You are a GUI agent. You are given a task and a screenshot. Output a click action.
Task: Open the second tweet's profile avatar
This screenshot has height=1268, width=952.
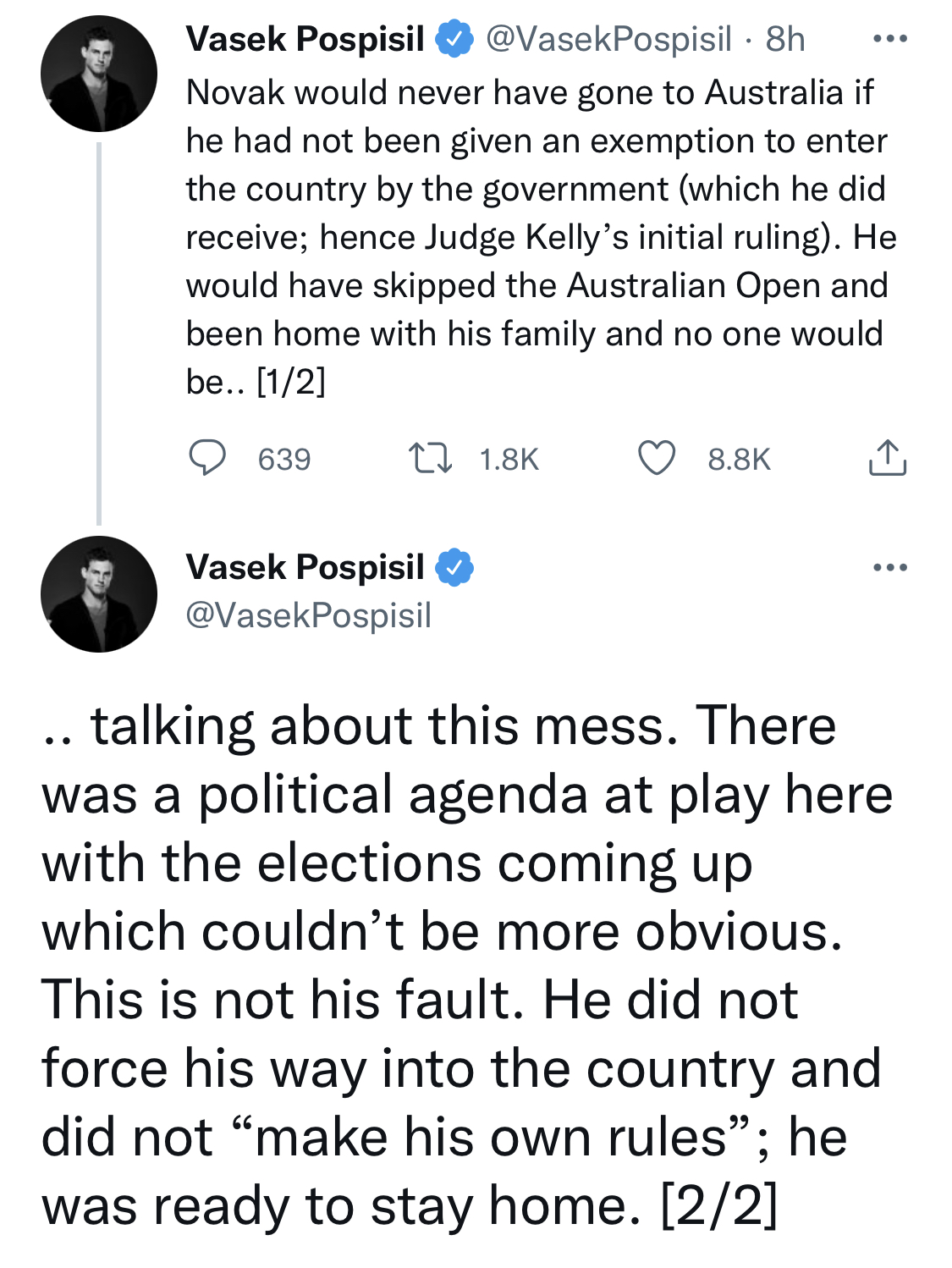(99, 594)
